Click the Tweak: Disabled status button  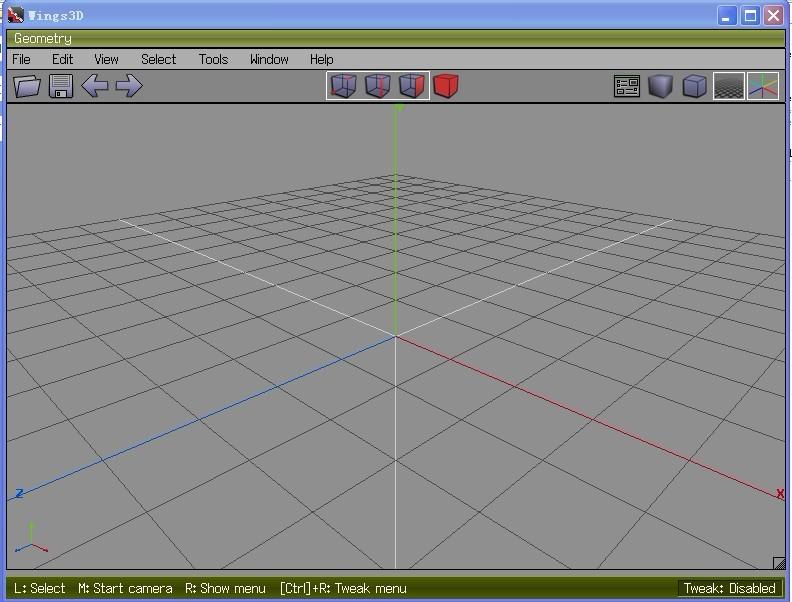tap(729, 588)
